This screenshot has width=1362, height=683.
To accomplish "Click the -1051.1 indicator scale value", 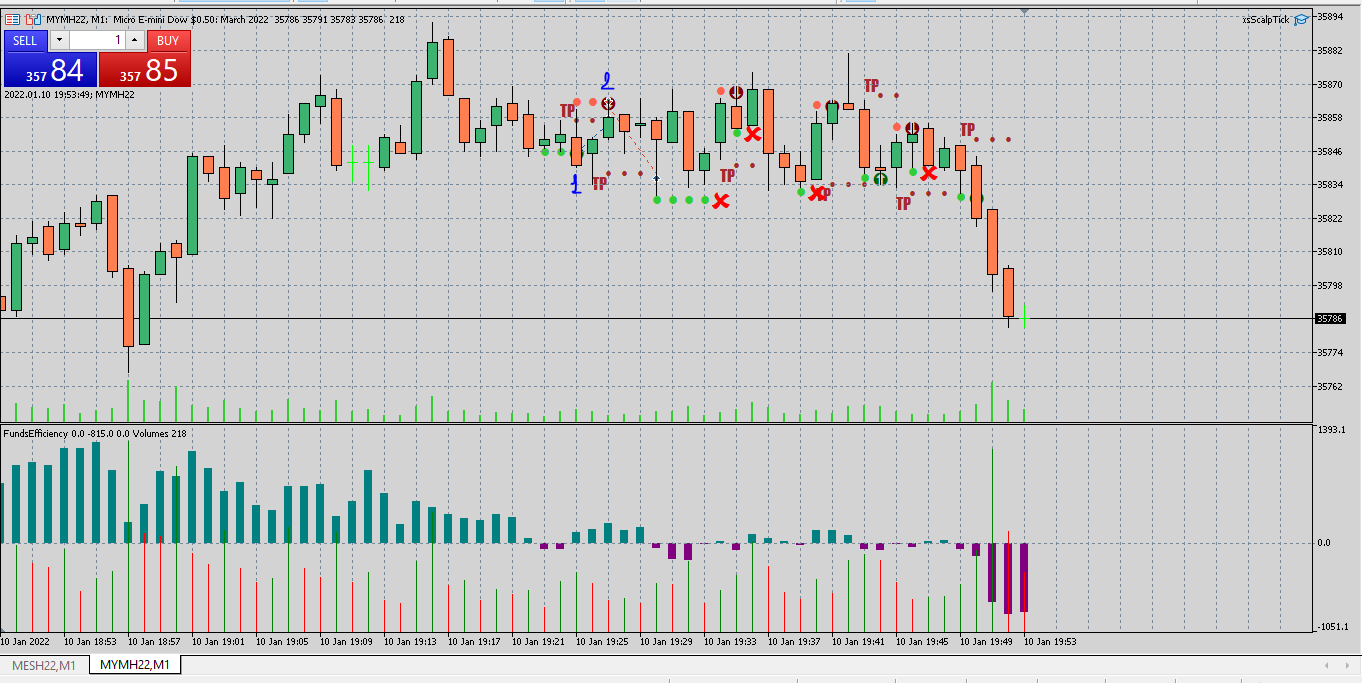I will tap(1333, 626).
